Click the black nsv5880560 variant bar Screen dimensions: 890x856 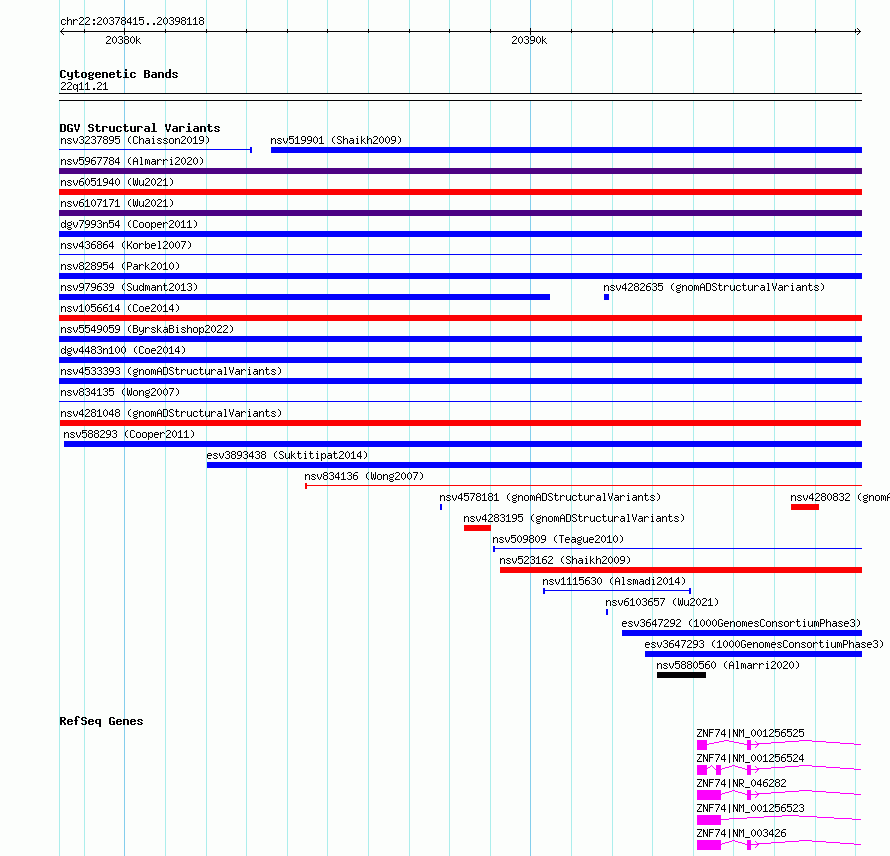tap(681, 675)
